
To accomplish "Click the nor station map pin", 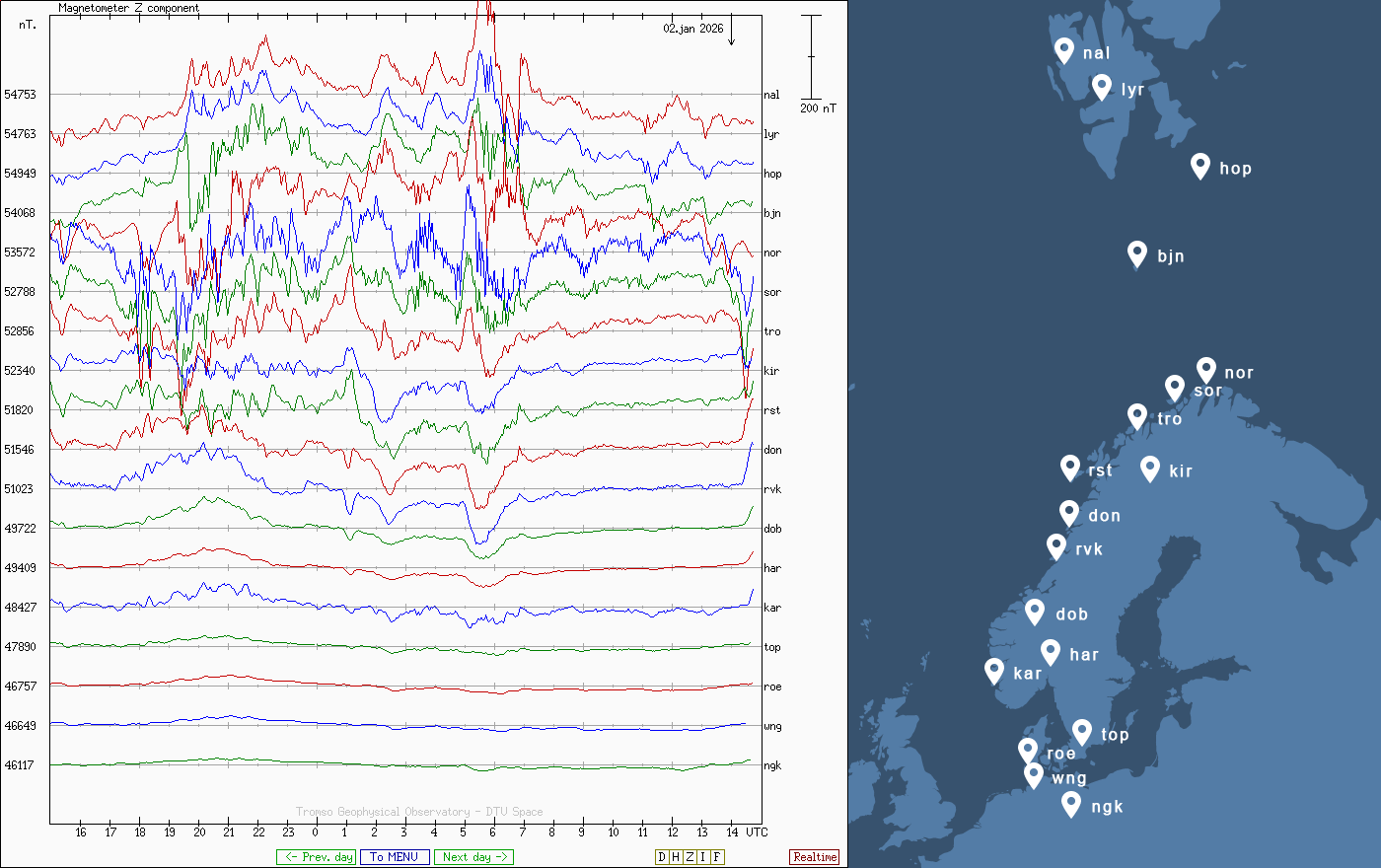I will [1205, 370].
